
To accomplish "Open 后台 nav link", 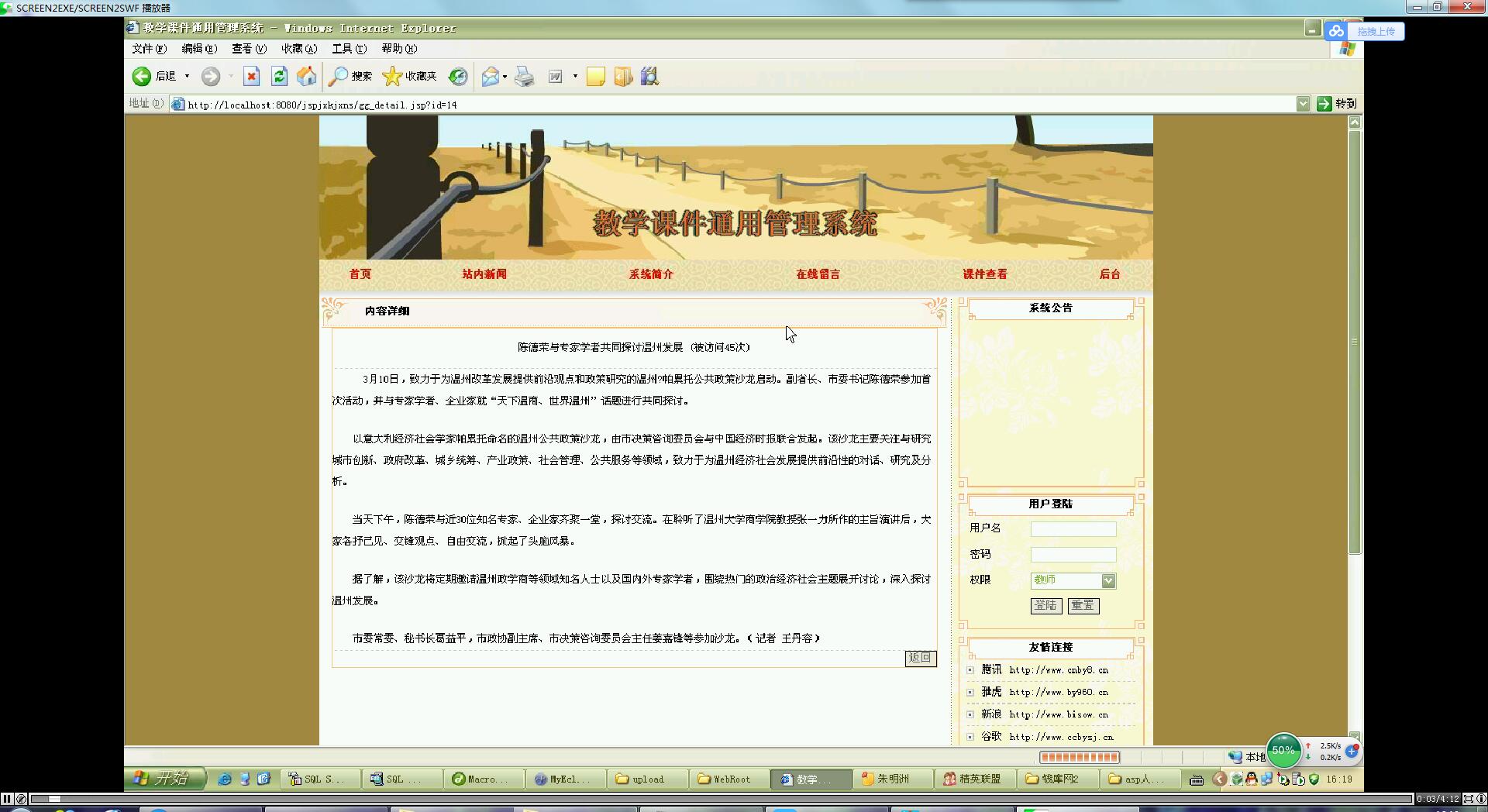I will [1110, 274].
